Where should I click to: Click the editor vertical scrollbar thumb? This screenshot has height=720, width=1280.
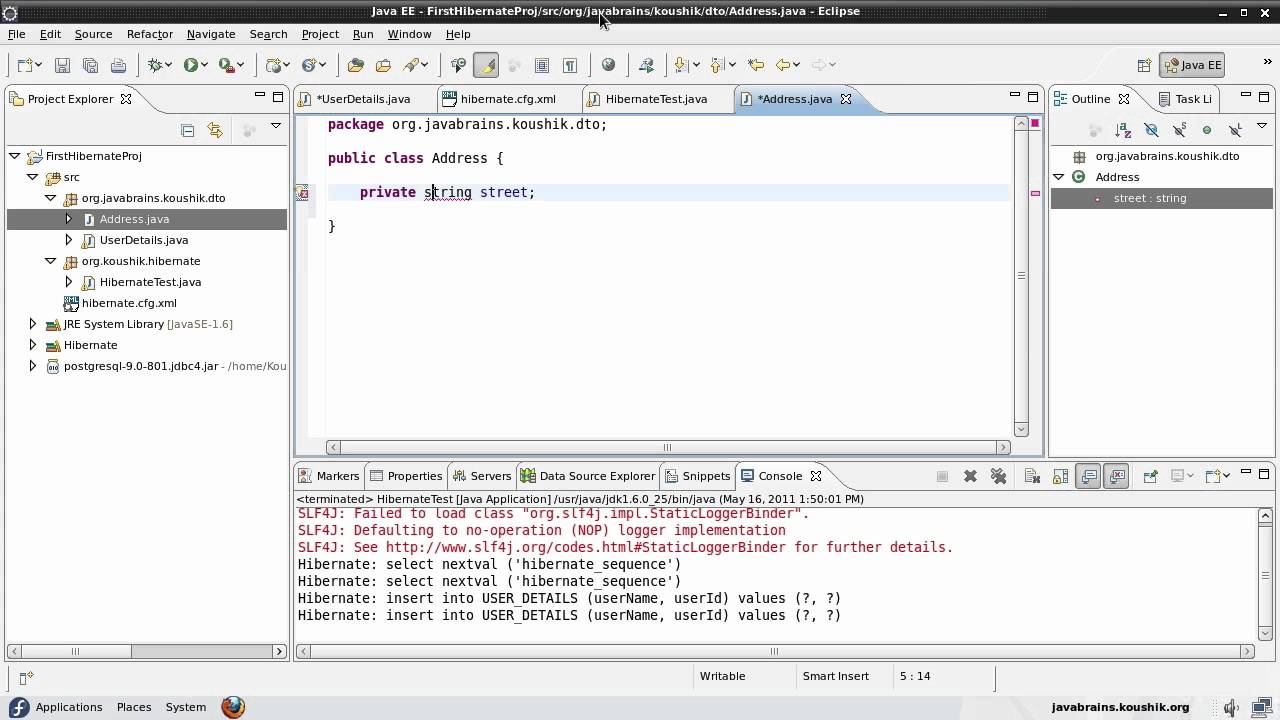(1021, 276)
